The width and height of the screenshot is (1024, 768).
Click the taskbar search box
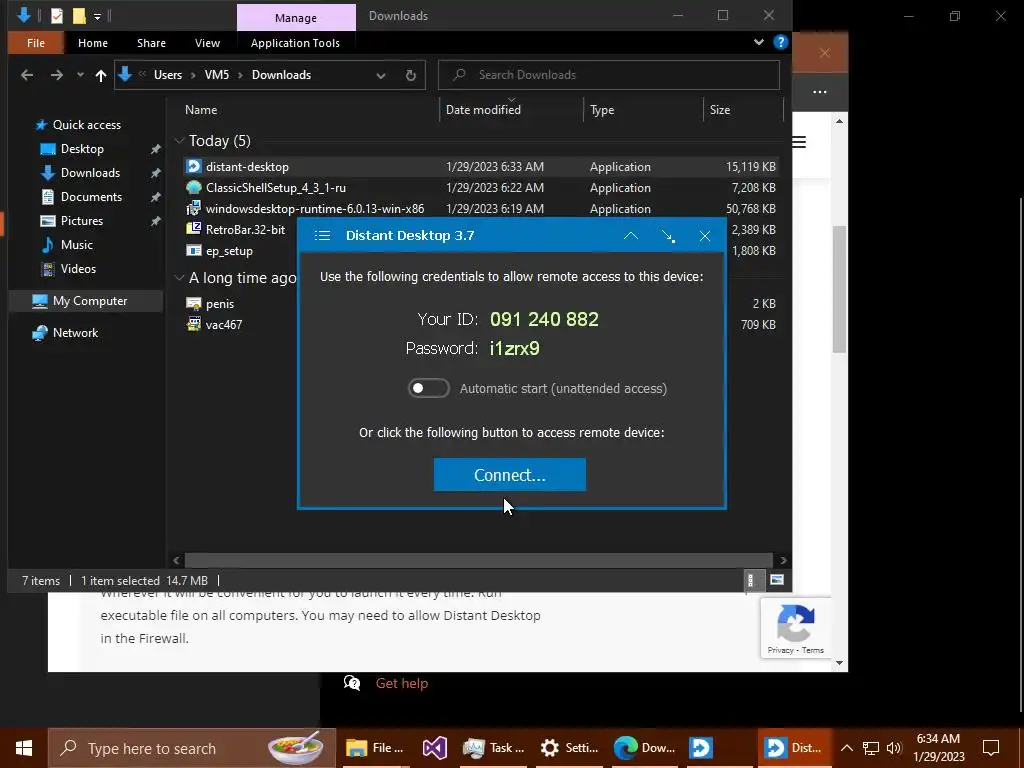192,748
